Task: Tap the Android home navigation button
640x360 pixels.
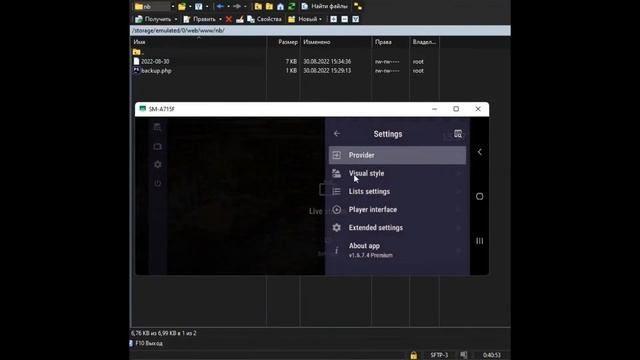Action: (480, 196)
